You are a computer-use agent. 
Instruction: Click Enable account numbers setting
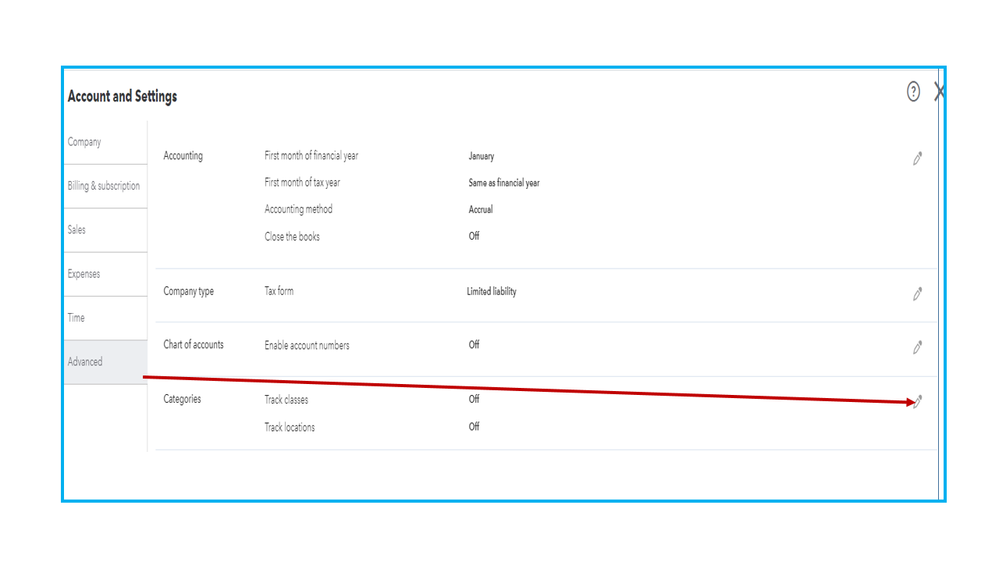307,346
